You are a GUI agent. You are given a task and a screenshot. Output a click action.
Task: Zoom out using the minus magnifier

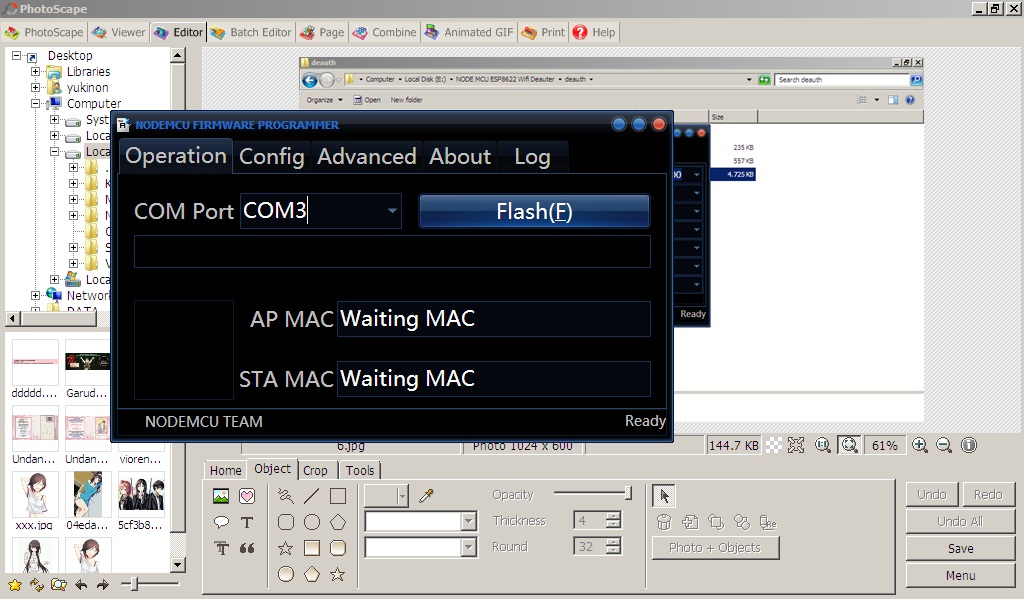(x=944, y=445)
